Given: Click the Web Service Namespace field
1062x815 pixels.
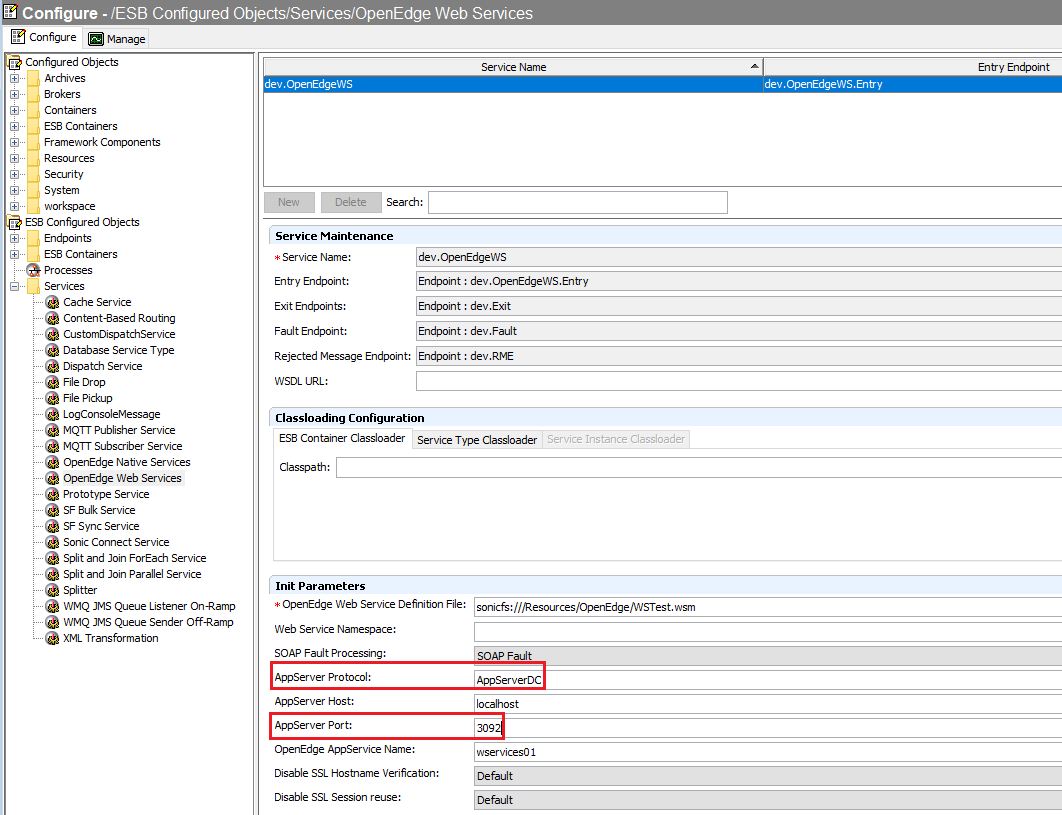Looking at the screenshot, I should (x=768, y=631).
